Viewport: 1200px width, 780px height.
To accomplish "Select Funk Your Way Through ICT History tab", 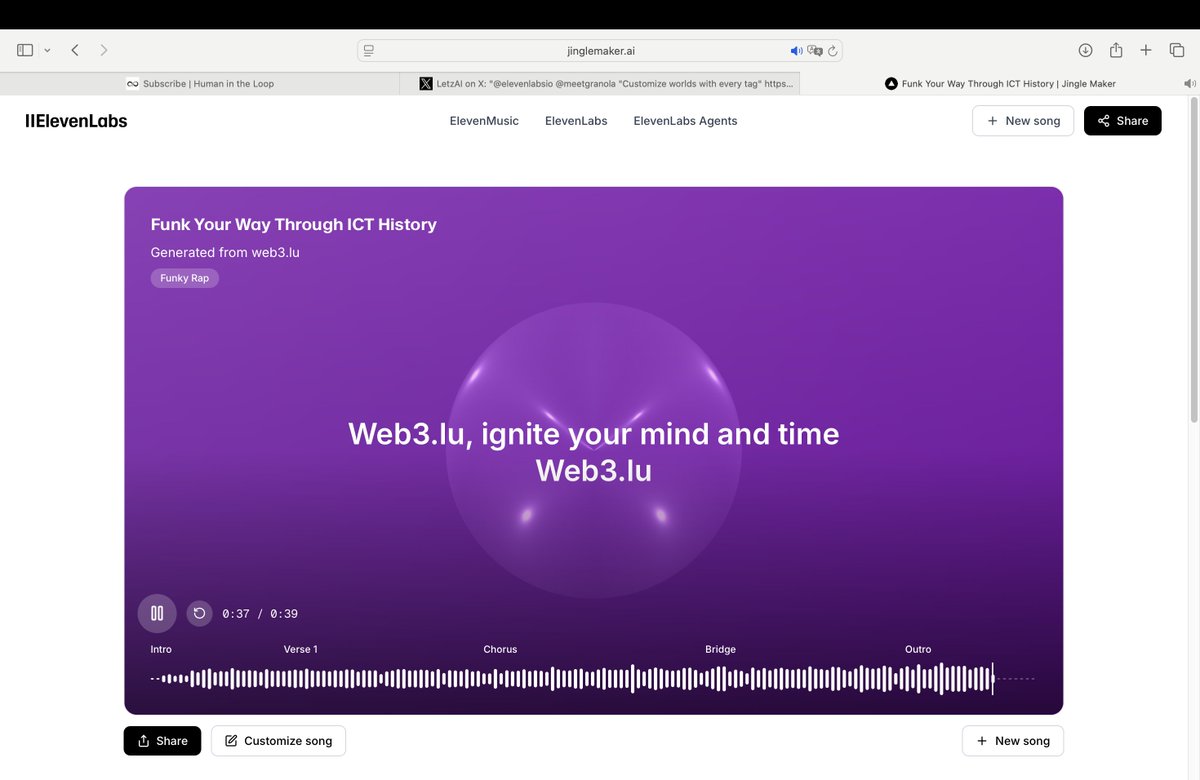I will pos(1000,84).
